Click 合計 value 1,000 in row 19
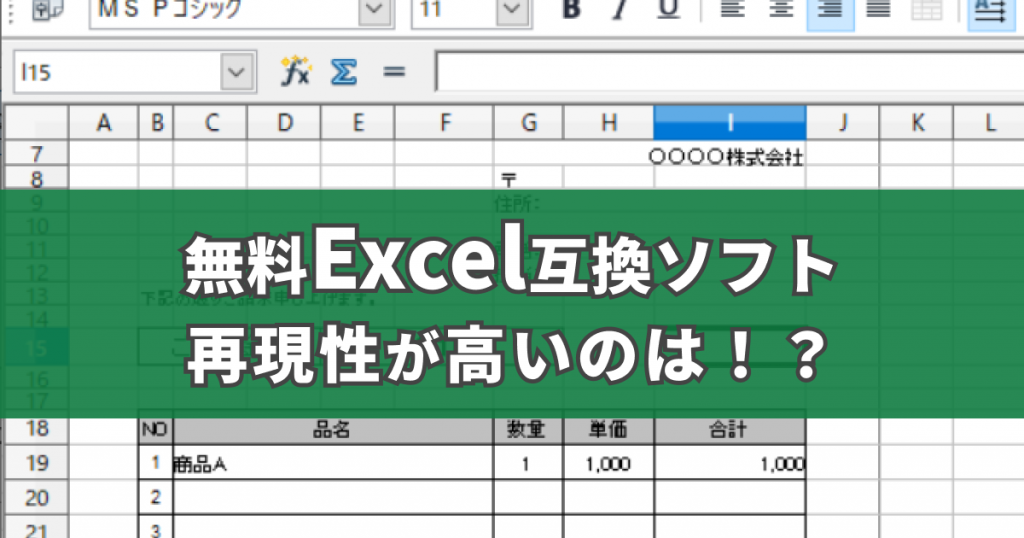The height and width of the screenshot is (538, 1024). (x=730, y=464)
